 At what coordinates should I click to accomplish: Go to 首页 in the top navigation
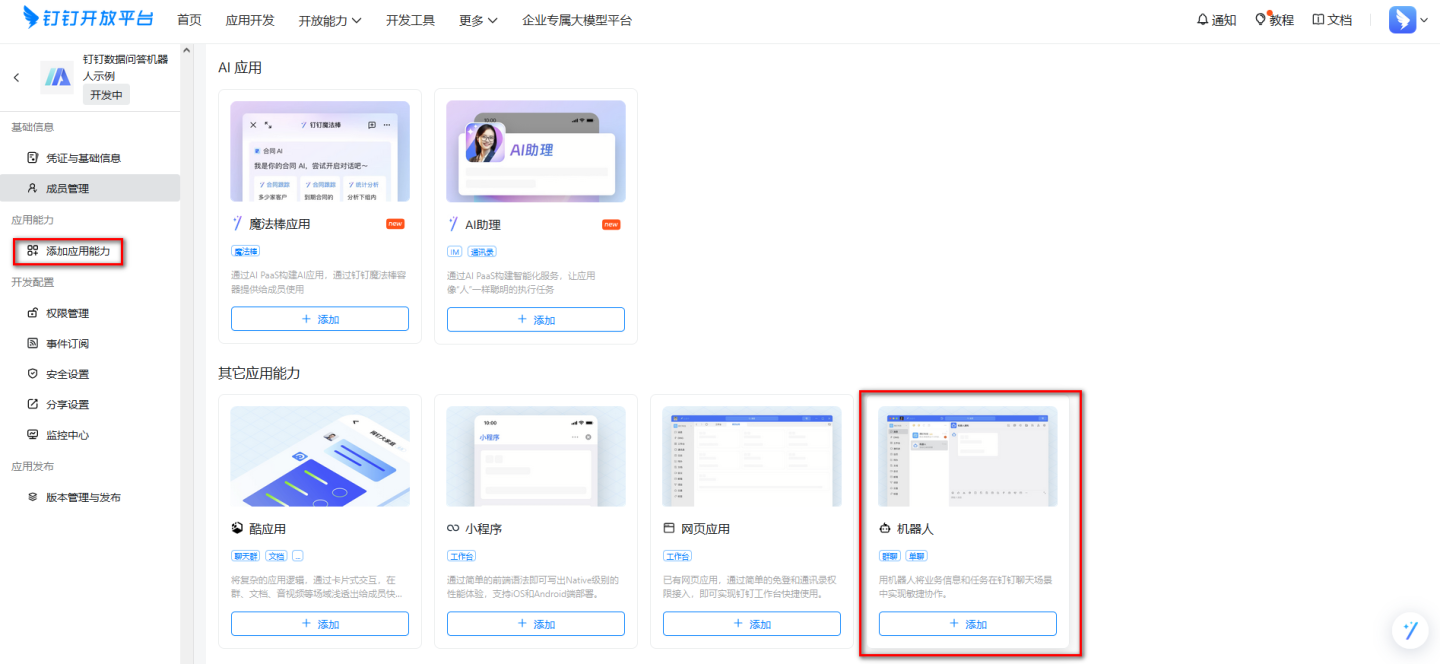tap(189, 19)
